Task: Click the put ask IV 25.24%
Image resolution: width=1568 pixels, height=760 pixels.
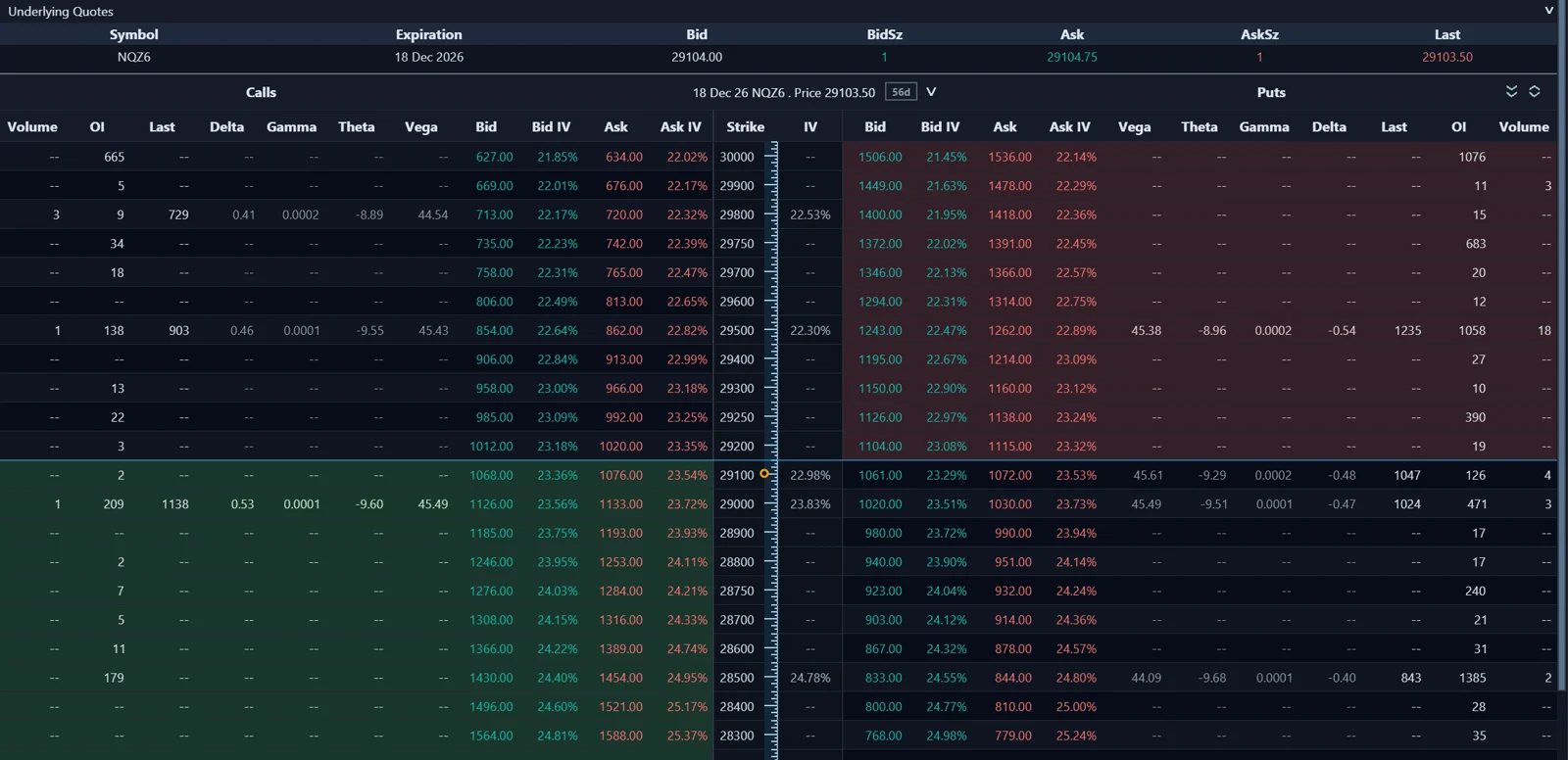Action: (1076, 736)
